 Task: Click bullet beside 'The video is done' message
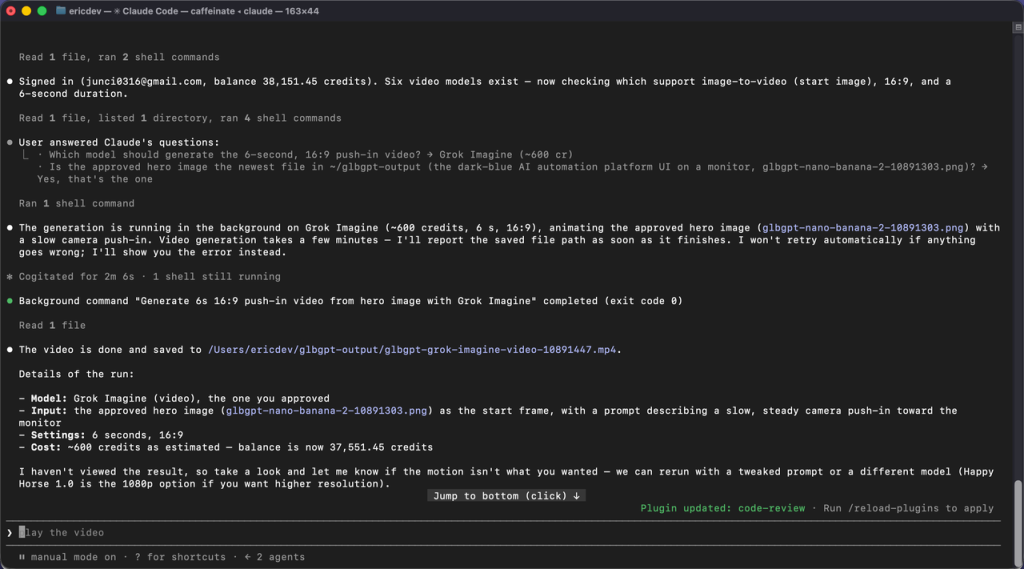9,350
